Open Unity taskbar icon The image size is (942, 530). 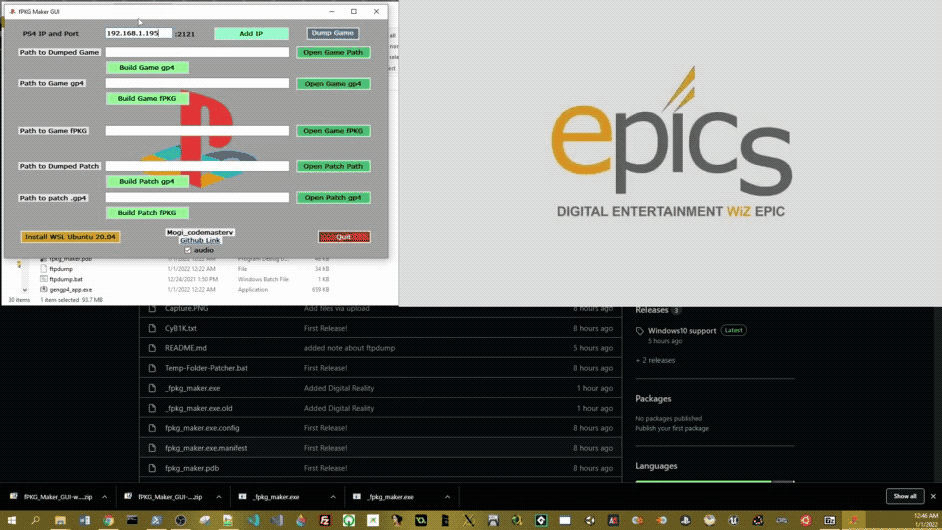click(x=589, y=520)
